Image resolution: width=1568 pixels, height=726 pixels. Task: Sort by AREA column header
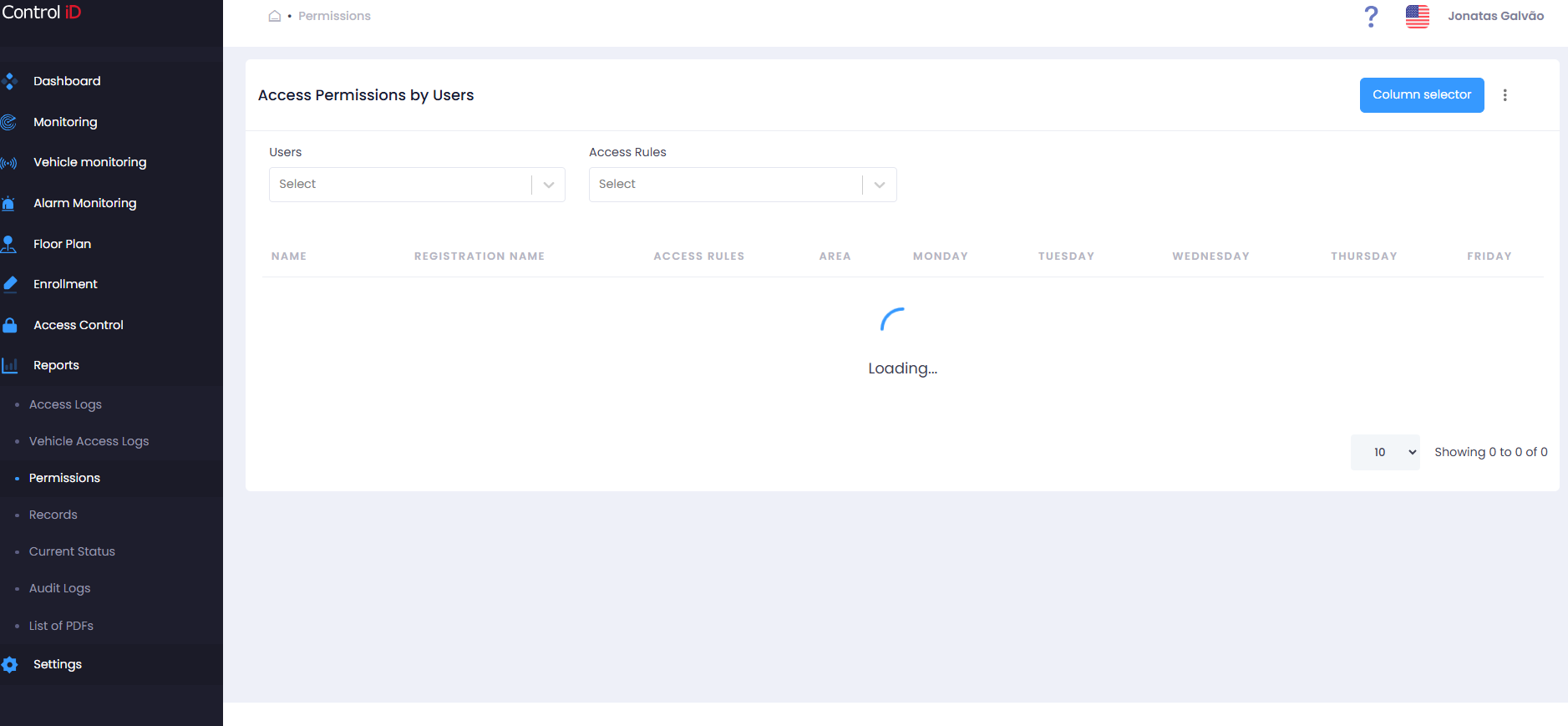click(835, 256)
